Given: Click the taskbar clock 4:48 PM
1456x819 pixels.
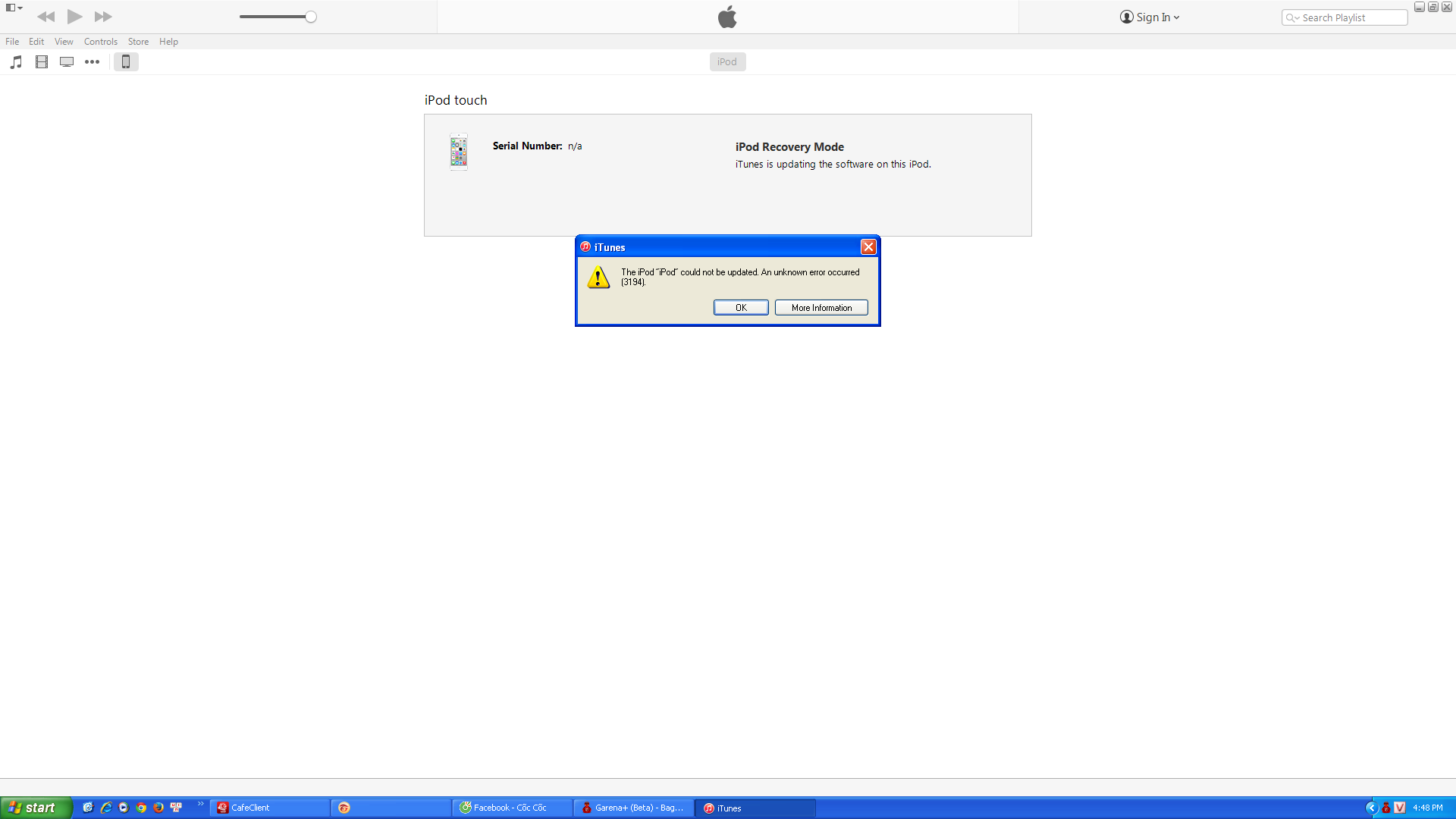Looking at the screenshot, I should pyautogui.click(x=1428, y=808).
